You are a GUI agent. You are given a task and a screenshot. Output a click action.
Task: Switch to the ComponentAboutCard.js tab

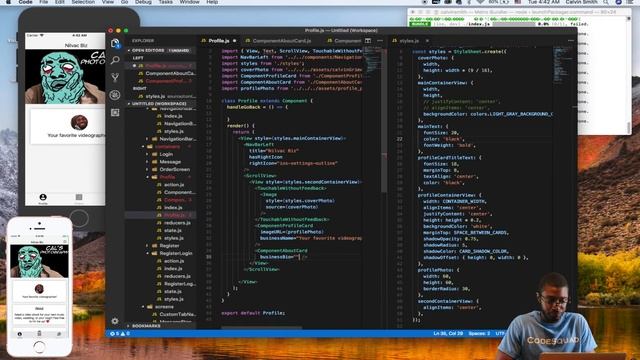pyautogui.click(x=281, y=41)
